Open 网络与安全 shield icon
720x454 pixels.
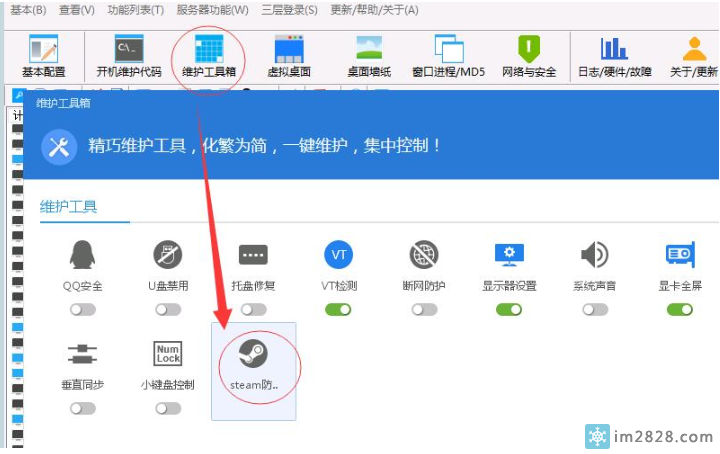pos(528,54)
